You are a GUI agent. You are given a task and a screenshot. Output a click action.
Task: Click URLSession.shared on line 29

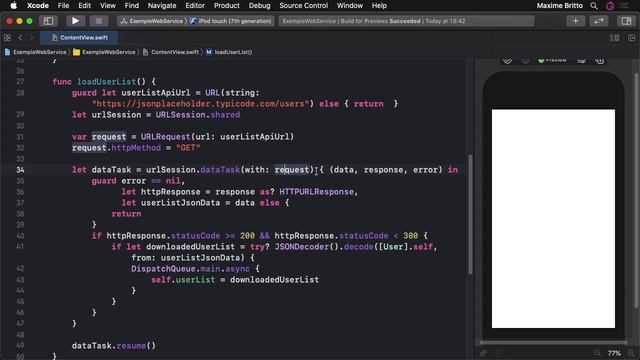tap(198, 115)
